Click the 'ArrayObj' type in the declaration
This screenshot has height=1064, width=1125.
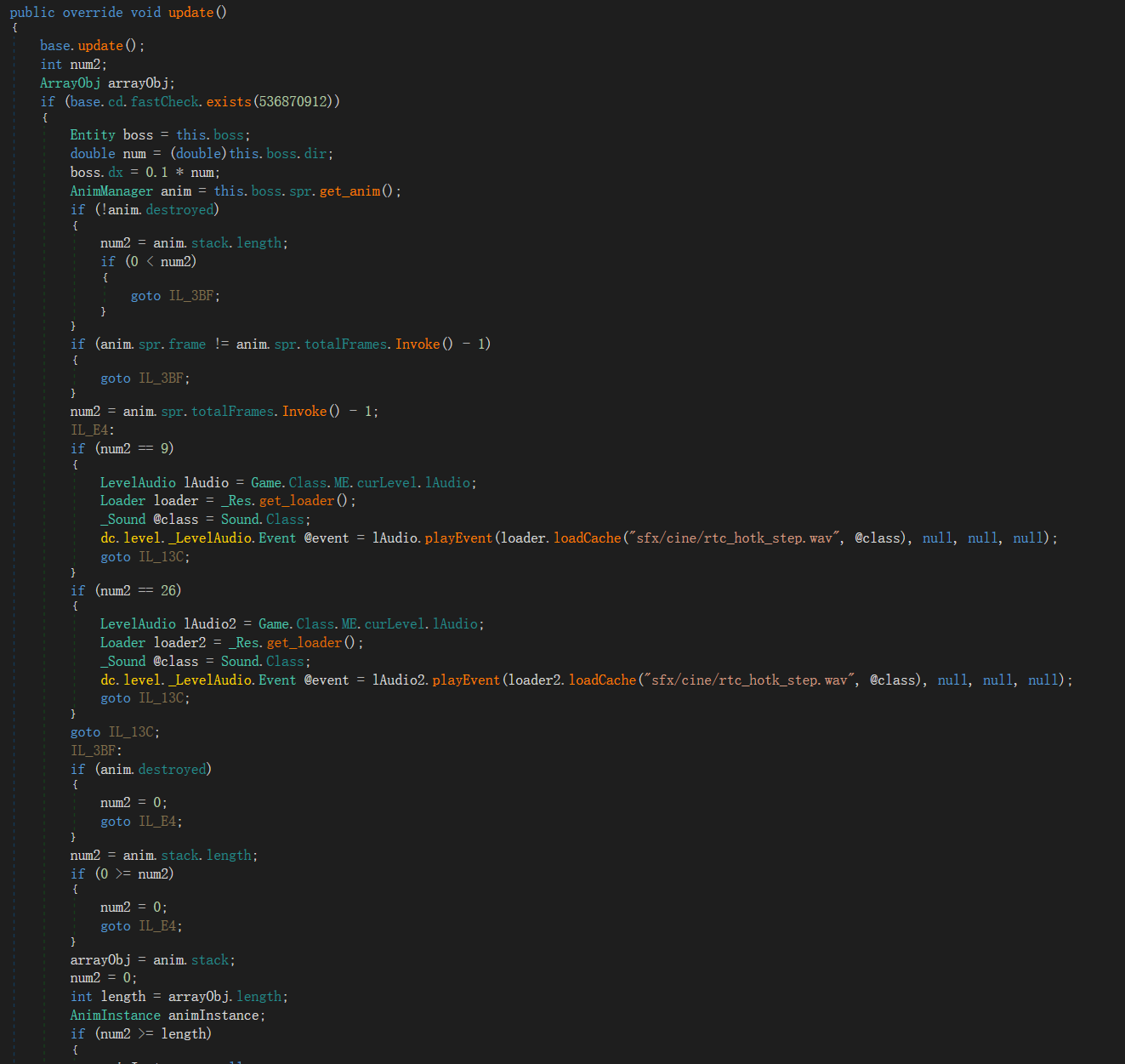(x=70, y=83)
